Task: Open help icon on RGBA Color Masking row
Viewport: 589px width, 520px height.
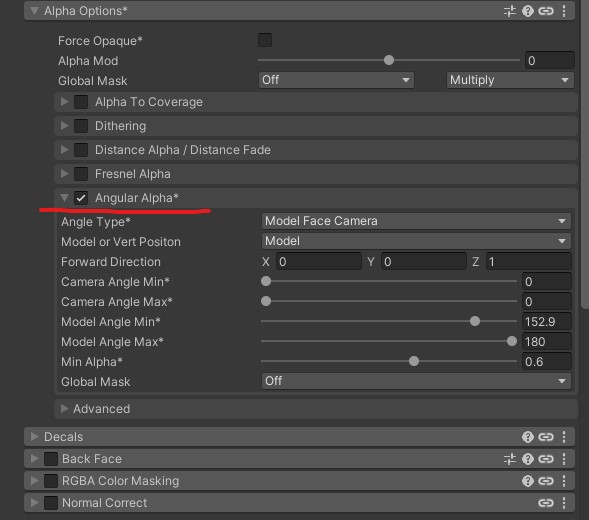Action: (528, 481)
